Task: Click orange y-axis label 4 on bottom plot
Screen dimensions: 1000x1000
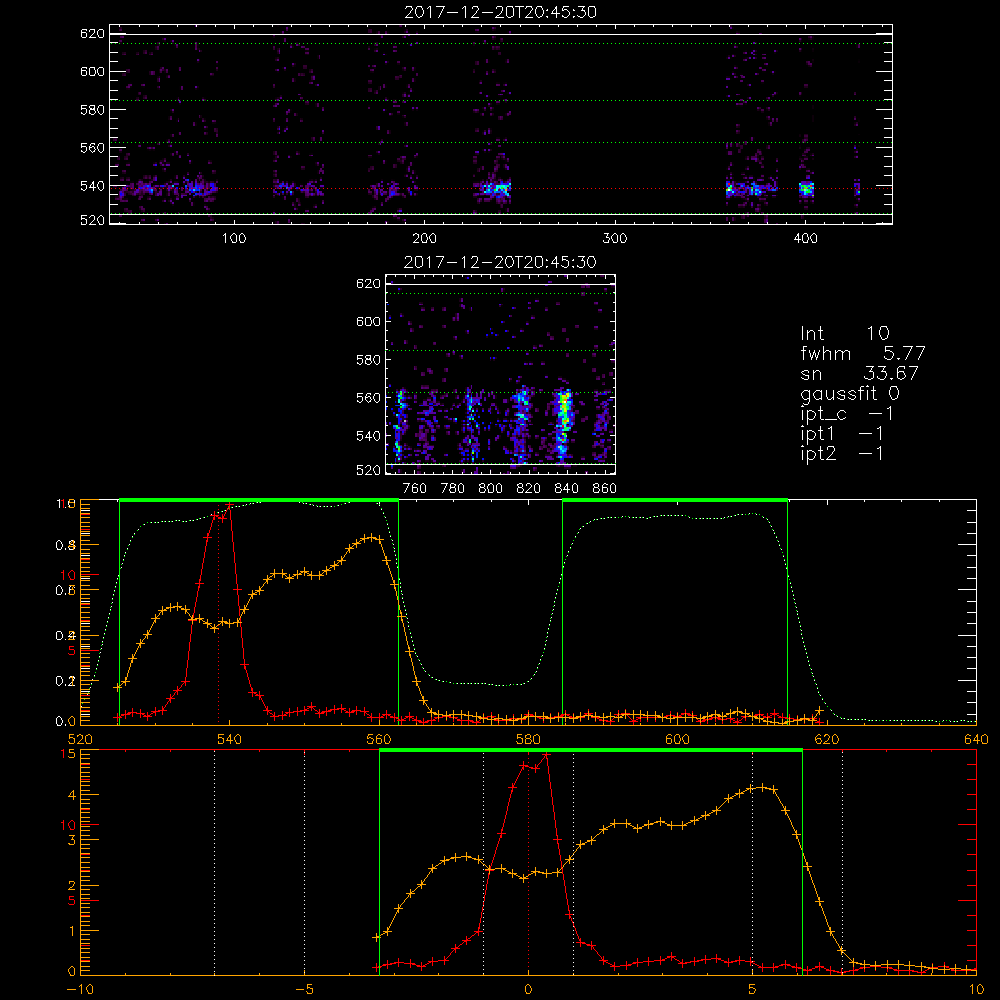Action: (x=71, y=795)
